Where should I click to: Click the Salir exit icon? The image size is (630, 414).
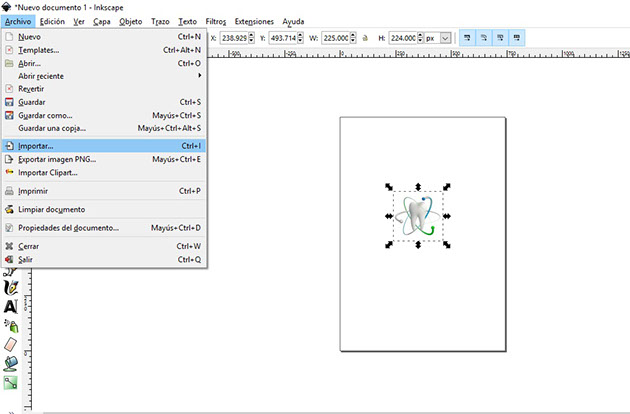click(9, 259)
